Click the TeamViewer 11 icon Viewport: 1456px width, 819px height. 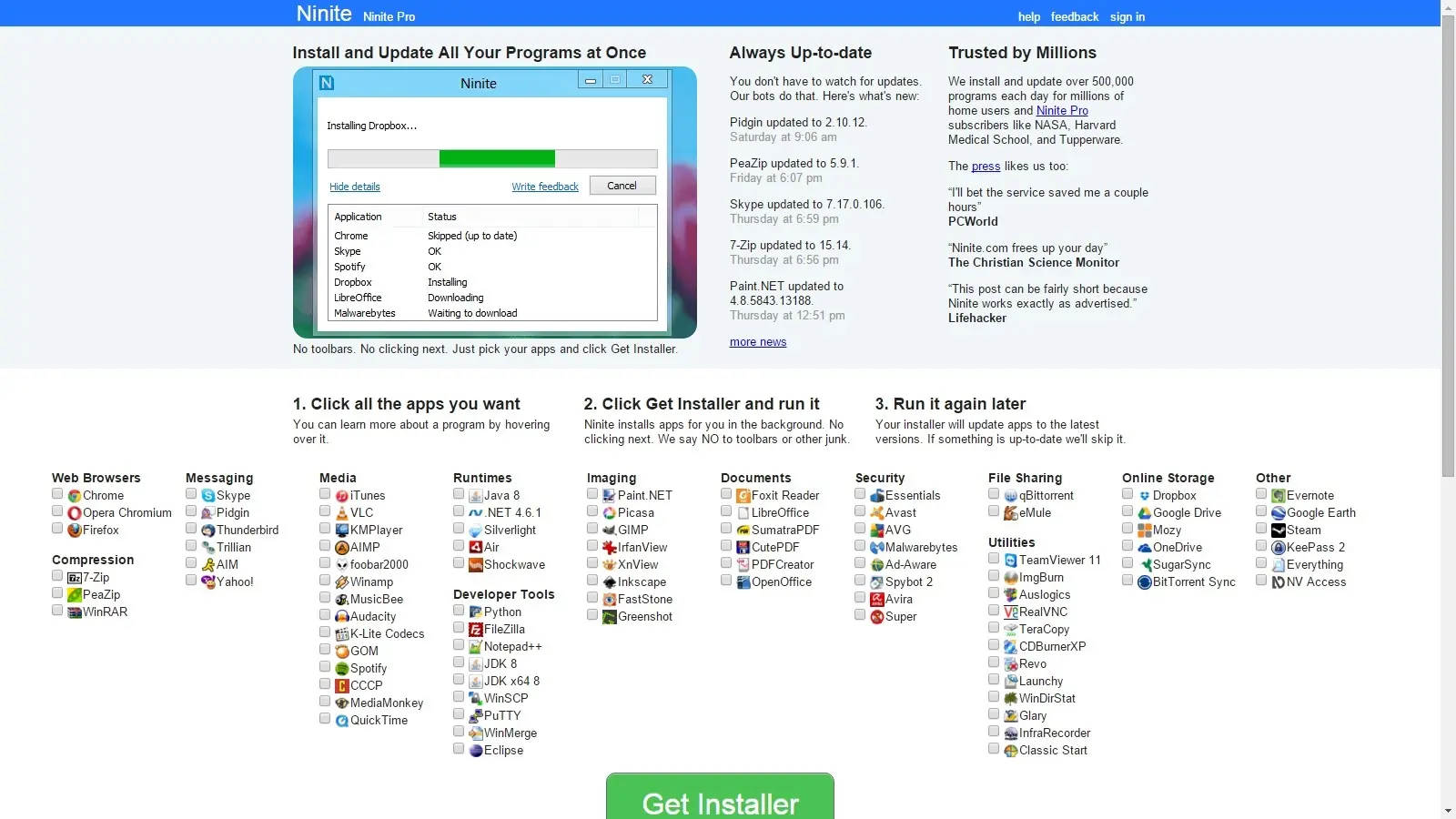pyautogui.click(x=1011, y=561)
